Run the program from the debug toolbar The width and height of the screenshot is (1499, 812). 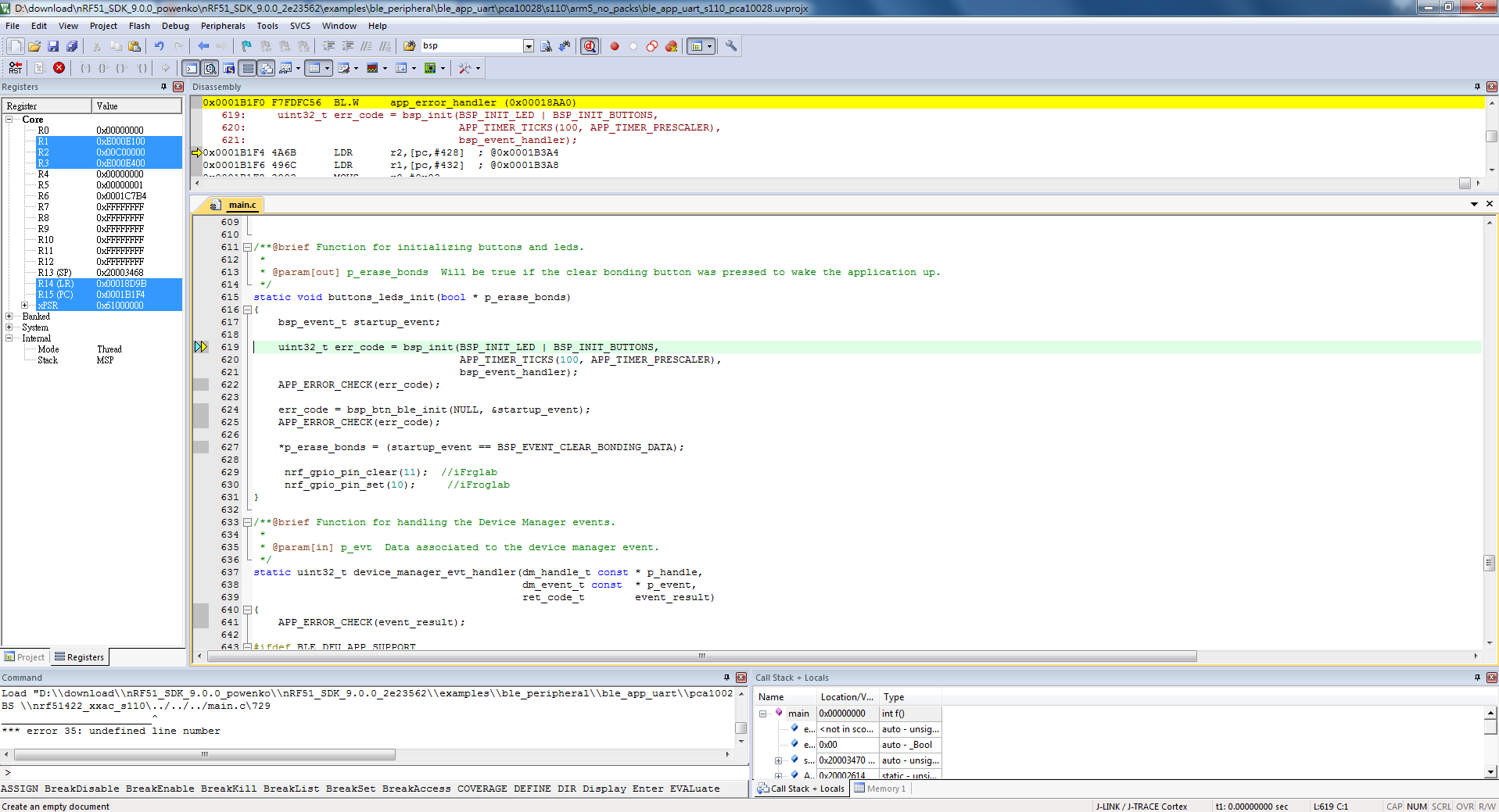click(x=38, y=68)
